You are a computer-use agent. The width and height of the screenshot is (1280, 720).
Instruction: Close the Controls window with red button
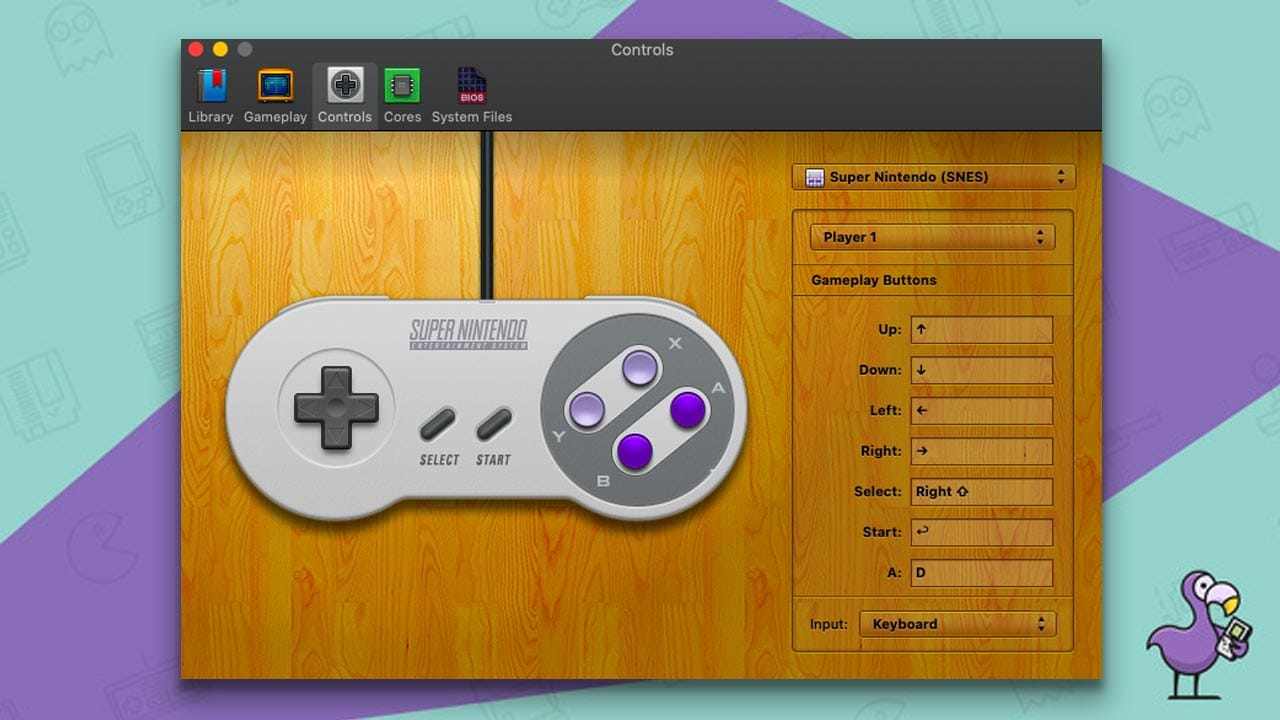coord(196,49)
